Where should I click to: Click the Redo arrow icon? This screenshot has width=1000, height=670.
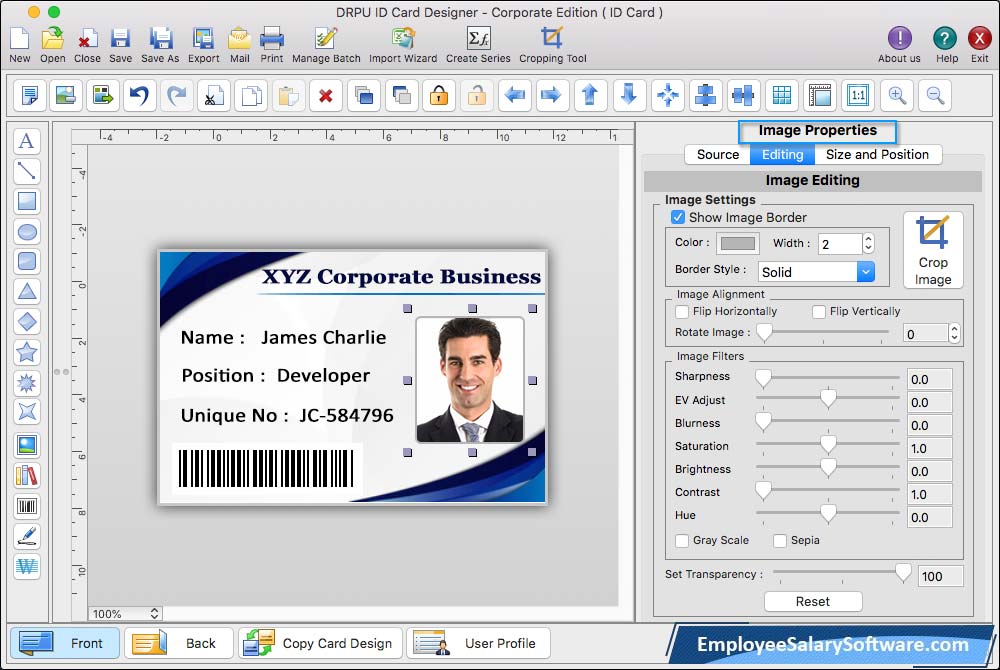click(177, 96)
